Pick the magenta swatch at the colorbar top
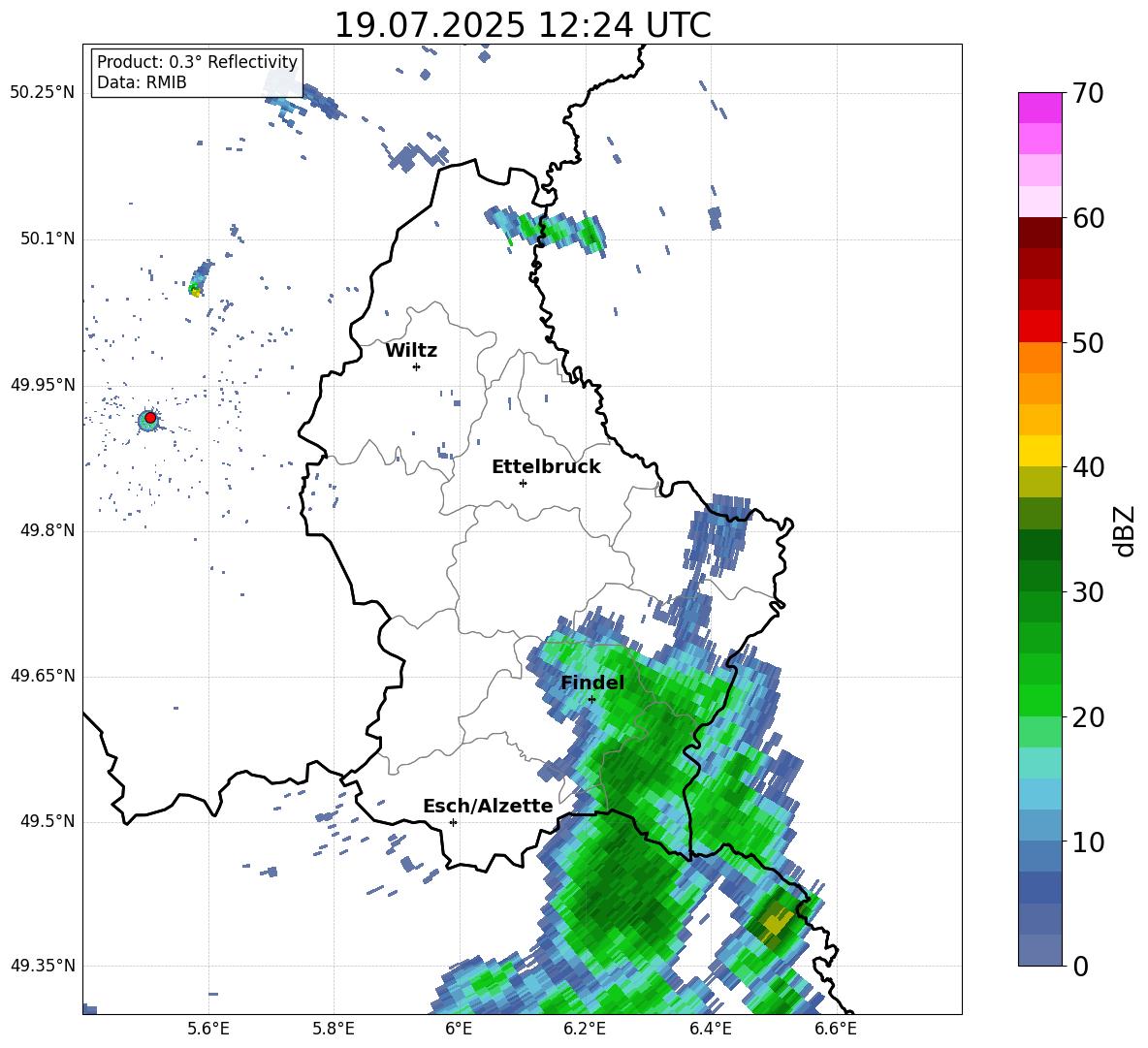 [x=1039, y=108]
